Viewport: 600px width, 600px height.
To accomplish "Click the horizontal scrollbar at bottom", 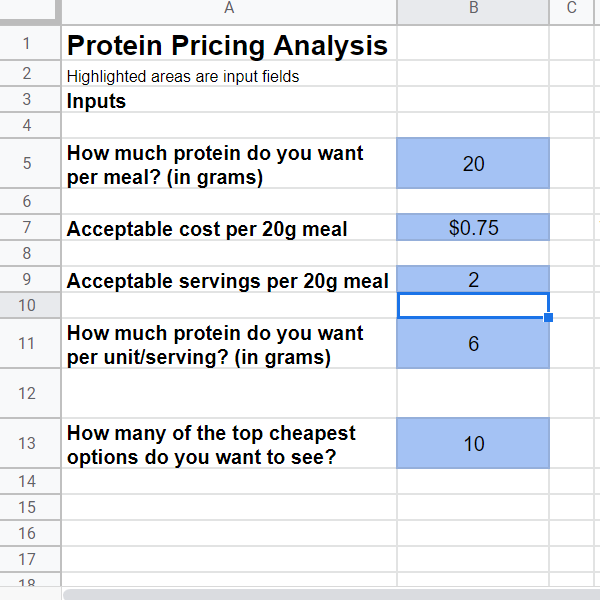I will point(331,594).
